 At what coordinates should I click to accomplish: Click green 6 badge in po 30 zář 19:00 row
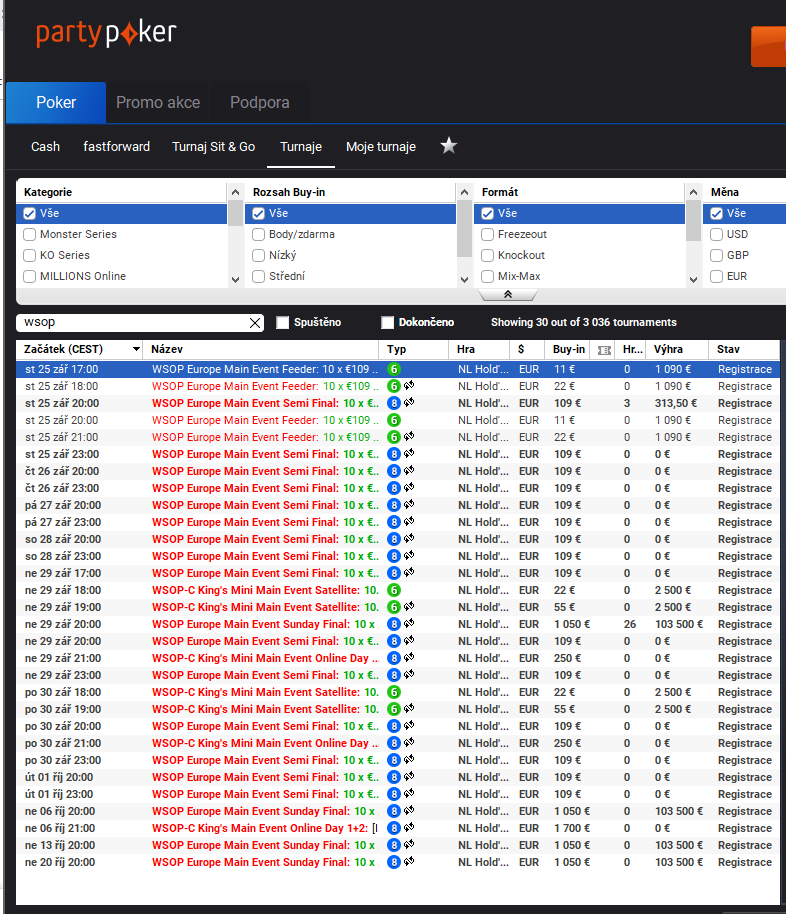[394, 709]
